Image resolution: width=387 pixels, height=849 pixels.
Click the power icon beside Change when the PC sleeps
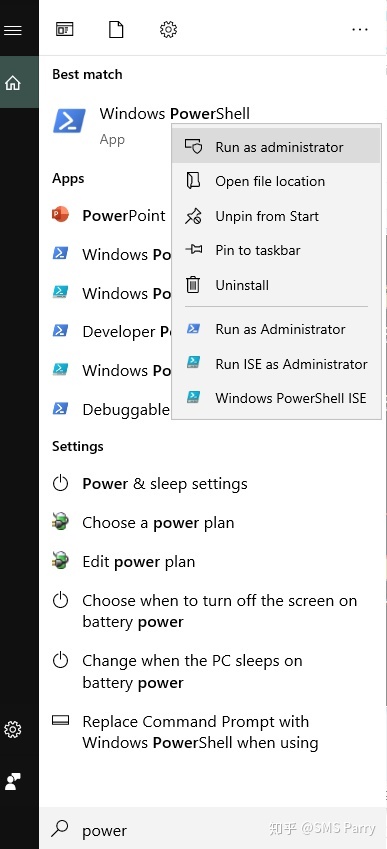tap(60, 660)
